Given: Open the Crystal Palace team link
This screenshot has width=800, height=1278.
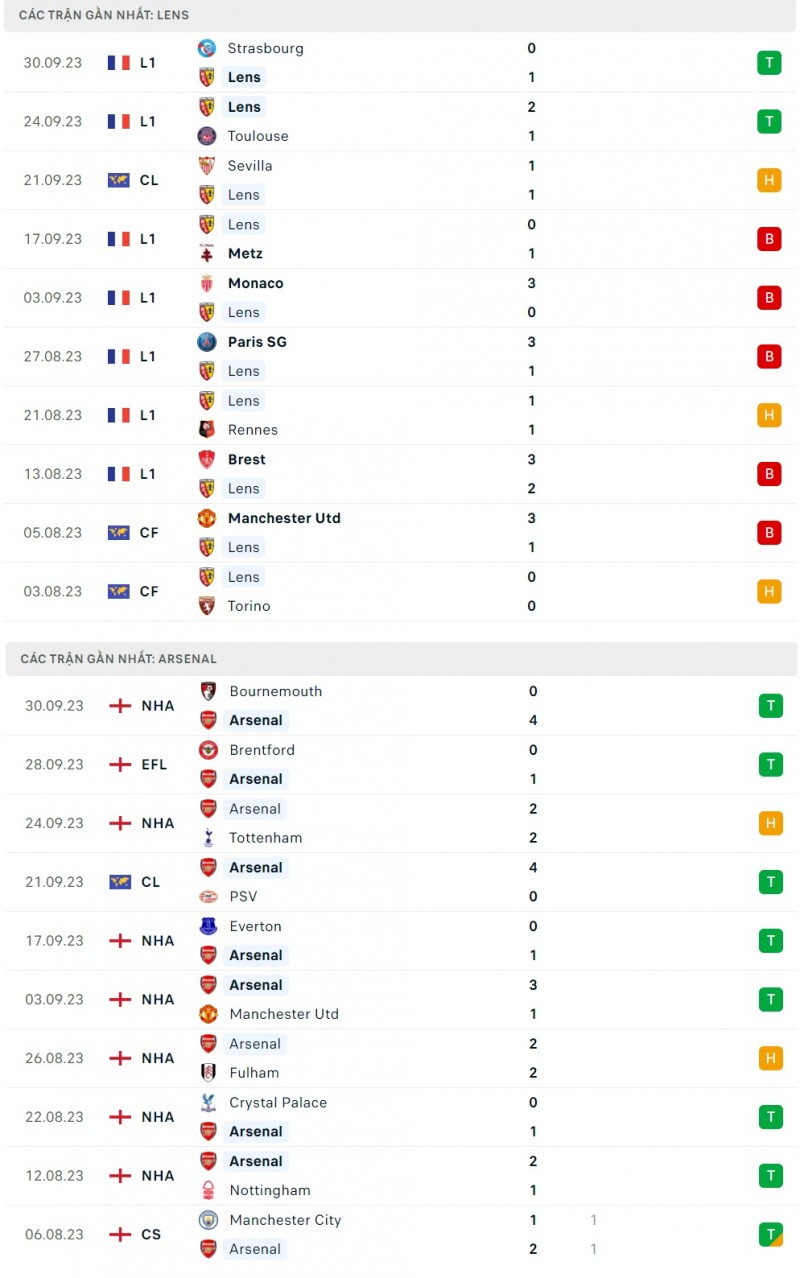Looking at the screenshot, I should coord(278,1103).
